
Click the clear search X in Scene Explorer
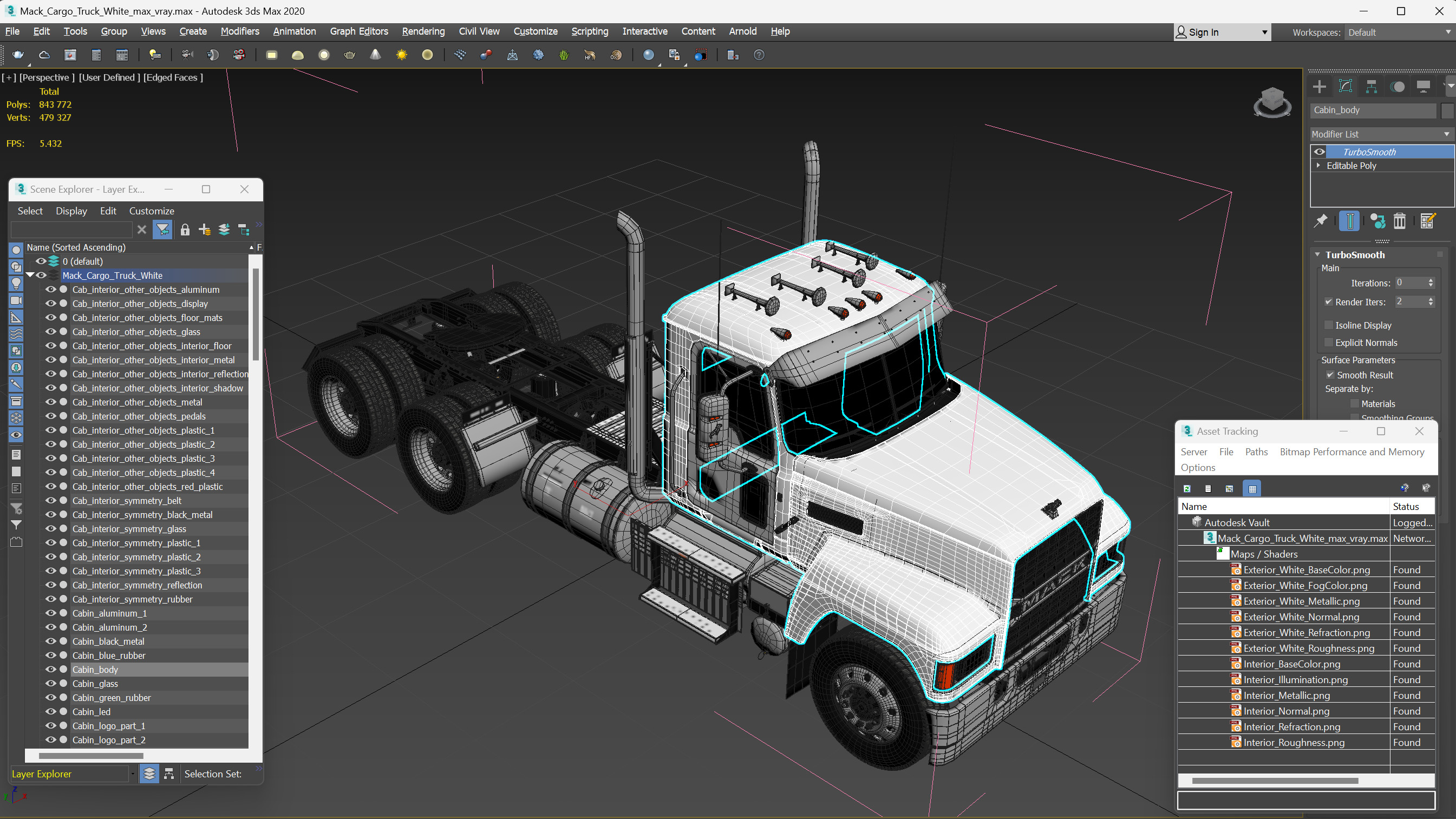coord(142,230)
